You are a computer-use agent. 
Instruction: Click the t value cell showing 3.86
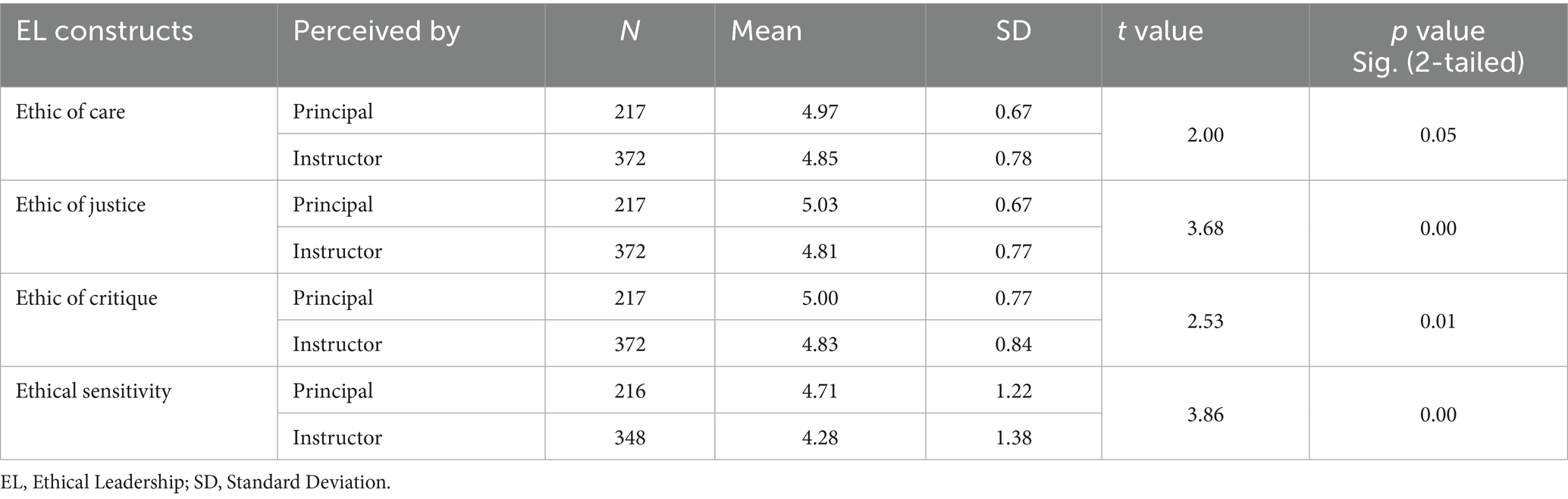click(x=1205, y=415)
